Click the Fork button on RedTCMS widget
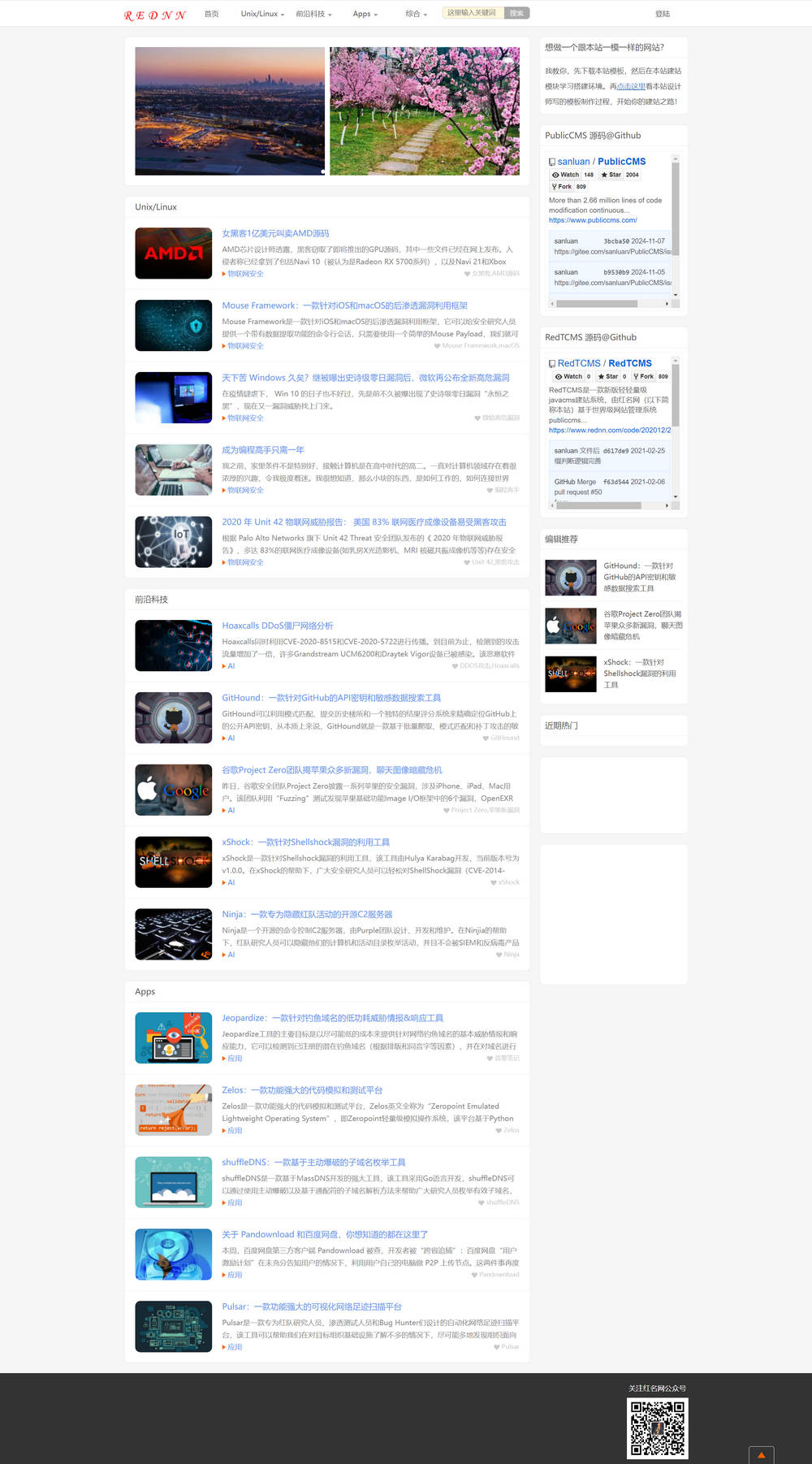Viewport: 812px width, 1464px height. pos(643,376)
